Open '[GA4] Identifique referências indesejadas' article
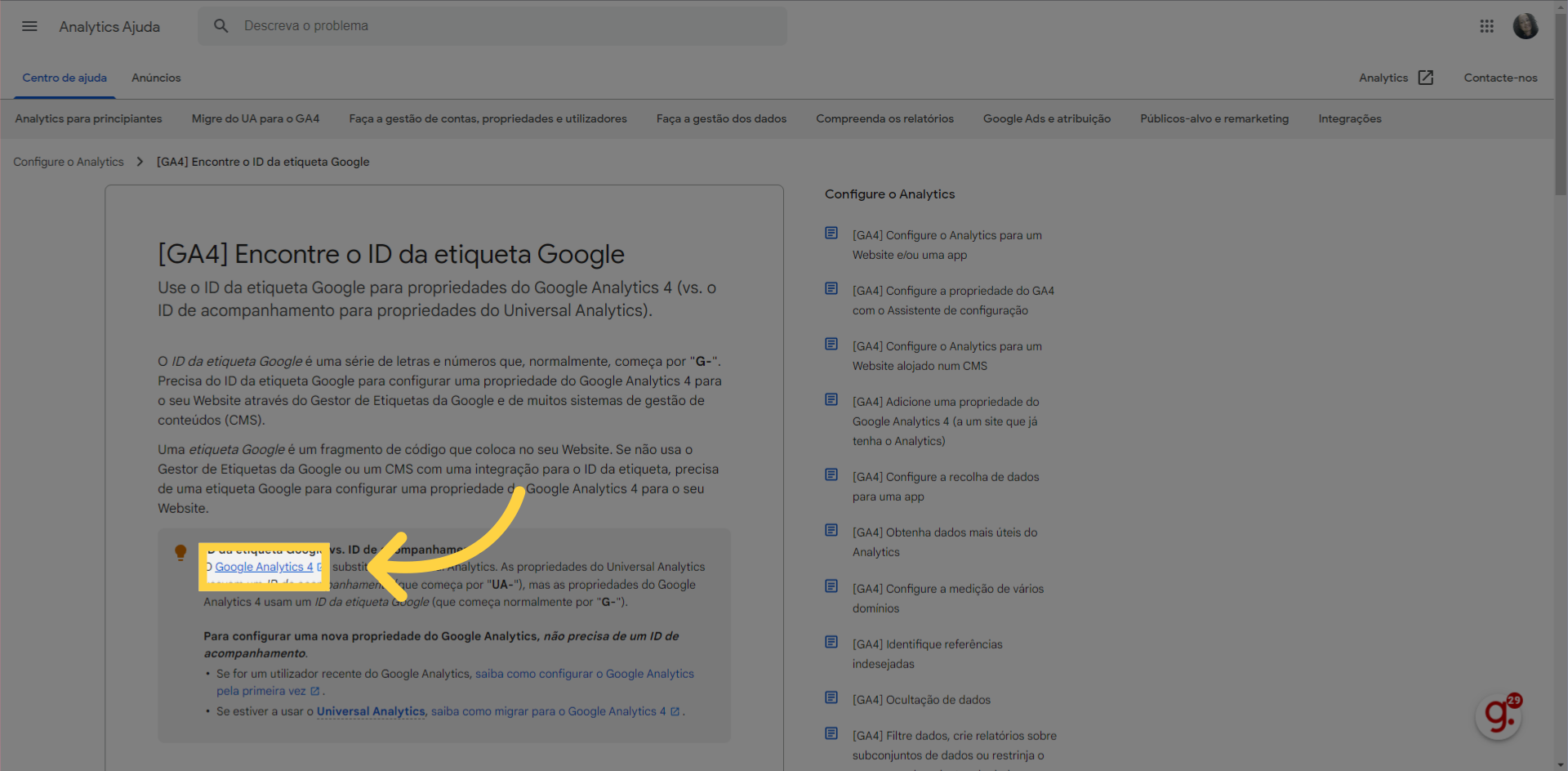 coord(928,654)
